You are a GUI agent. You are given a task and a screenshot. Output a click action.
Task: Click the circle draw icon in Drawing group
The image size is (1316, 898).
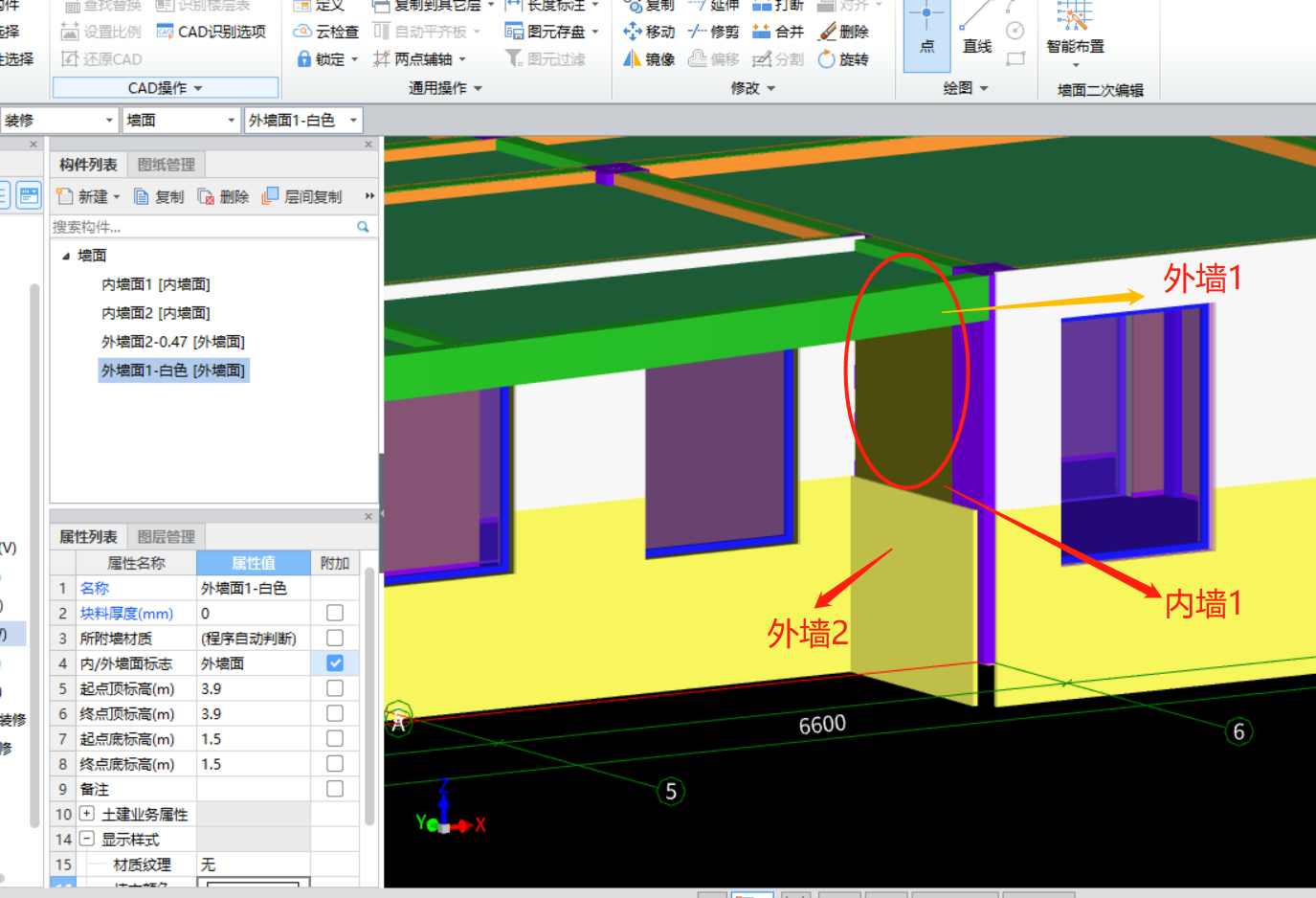coord(1015,32)
